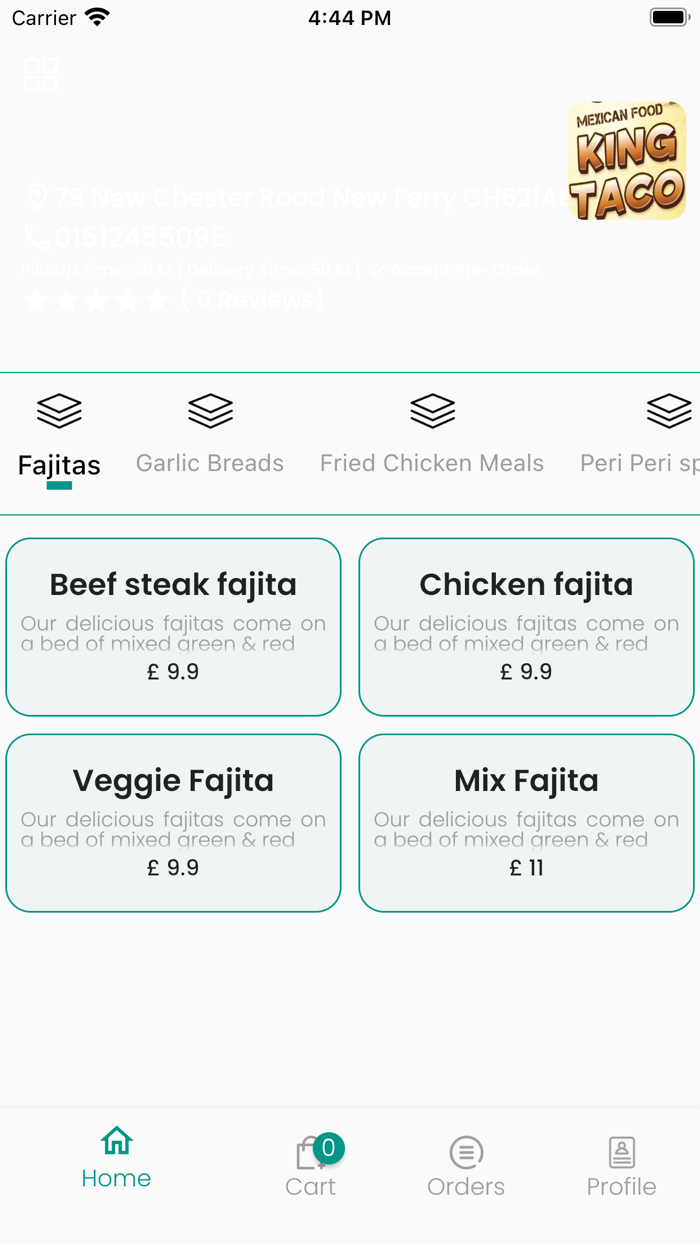Screen dimensions: 700x1244
Task: Select the Fajitas category tab
Action: click(59, 465)
